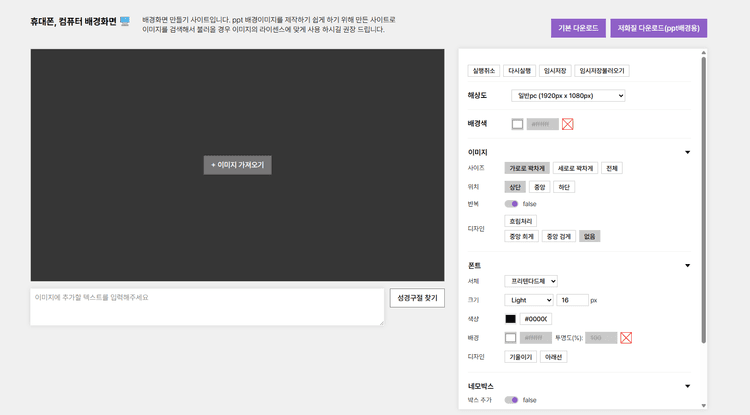Open the 배경색 white color swatch
Image resolution: width=750 pixels, height=415 pixels.
pyautogui.click(x=517, y=124)
